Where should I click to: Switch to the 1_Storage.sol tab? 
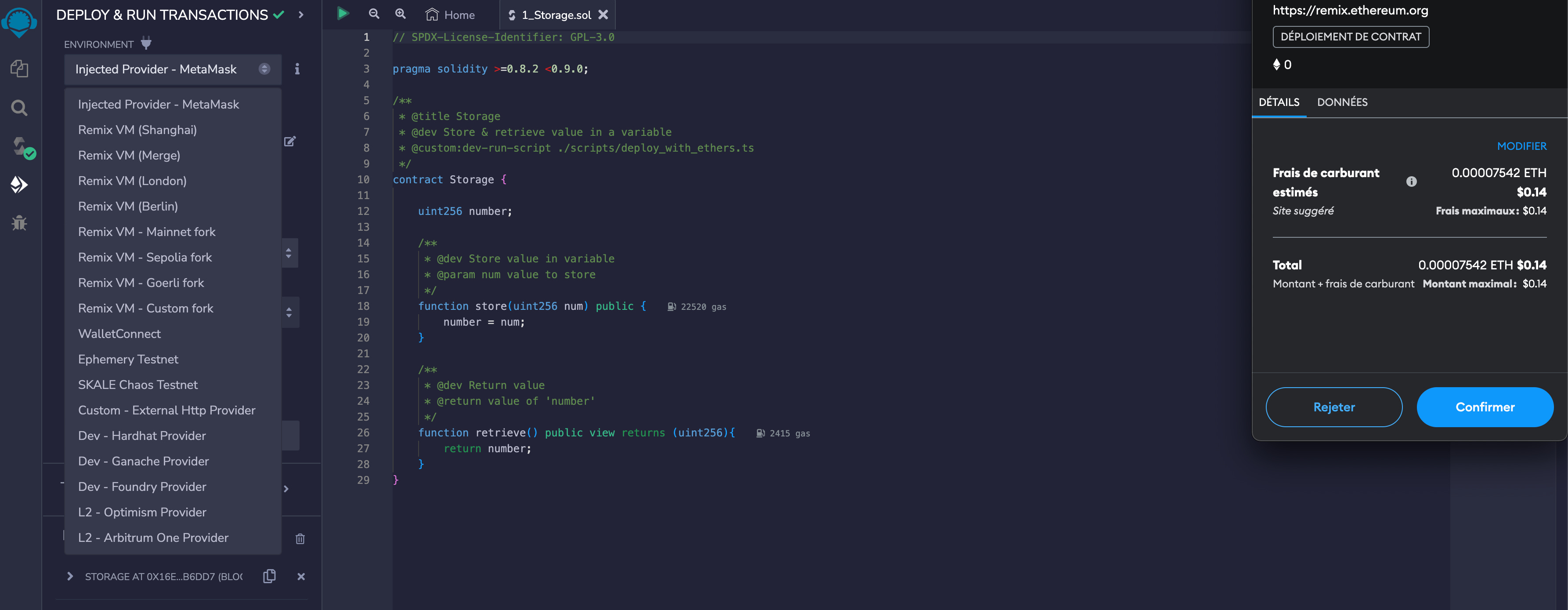[556, 15]
